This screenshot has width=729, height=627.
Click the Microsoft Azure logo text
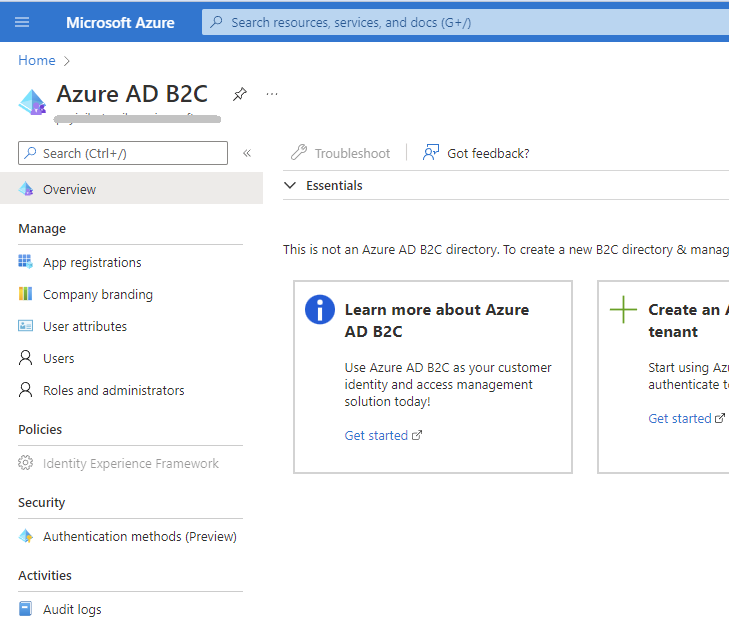(x=120, y=23)
